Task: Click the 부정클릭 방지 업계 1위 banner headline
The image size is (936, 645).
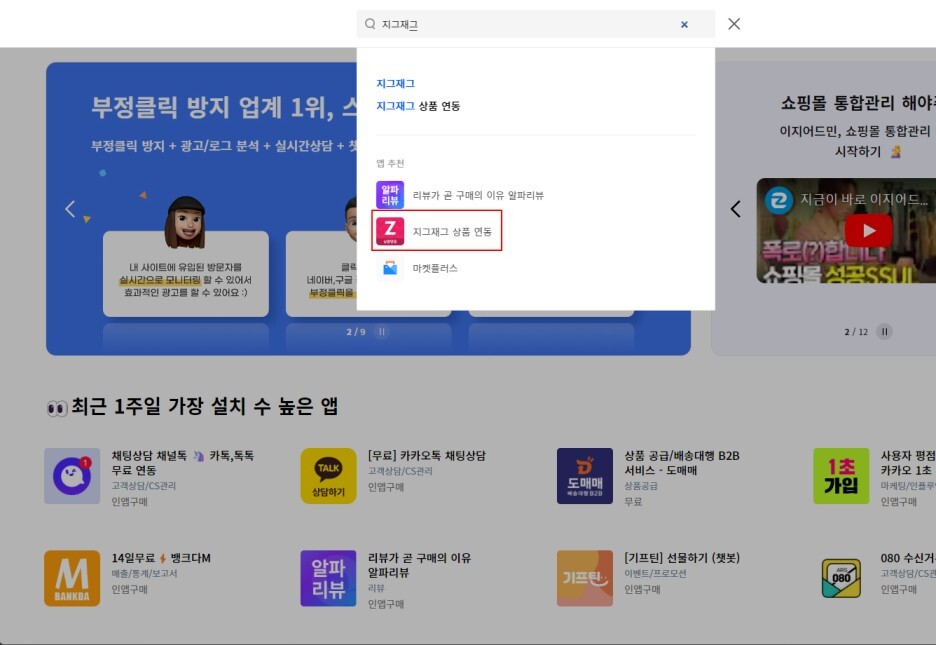Action: tap(224, 107)
